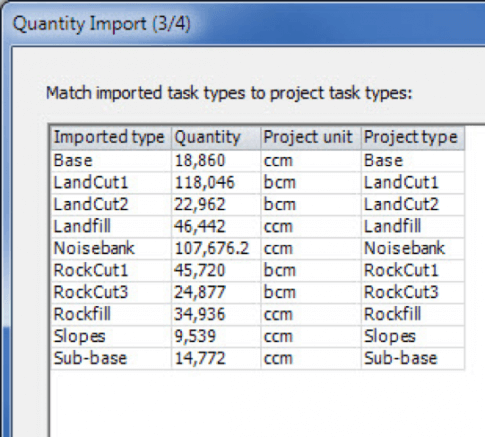Click empty area below the Sub-base row
485x437 pixels.
pos(267,403)
